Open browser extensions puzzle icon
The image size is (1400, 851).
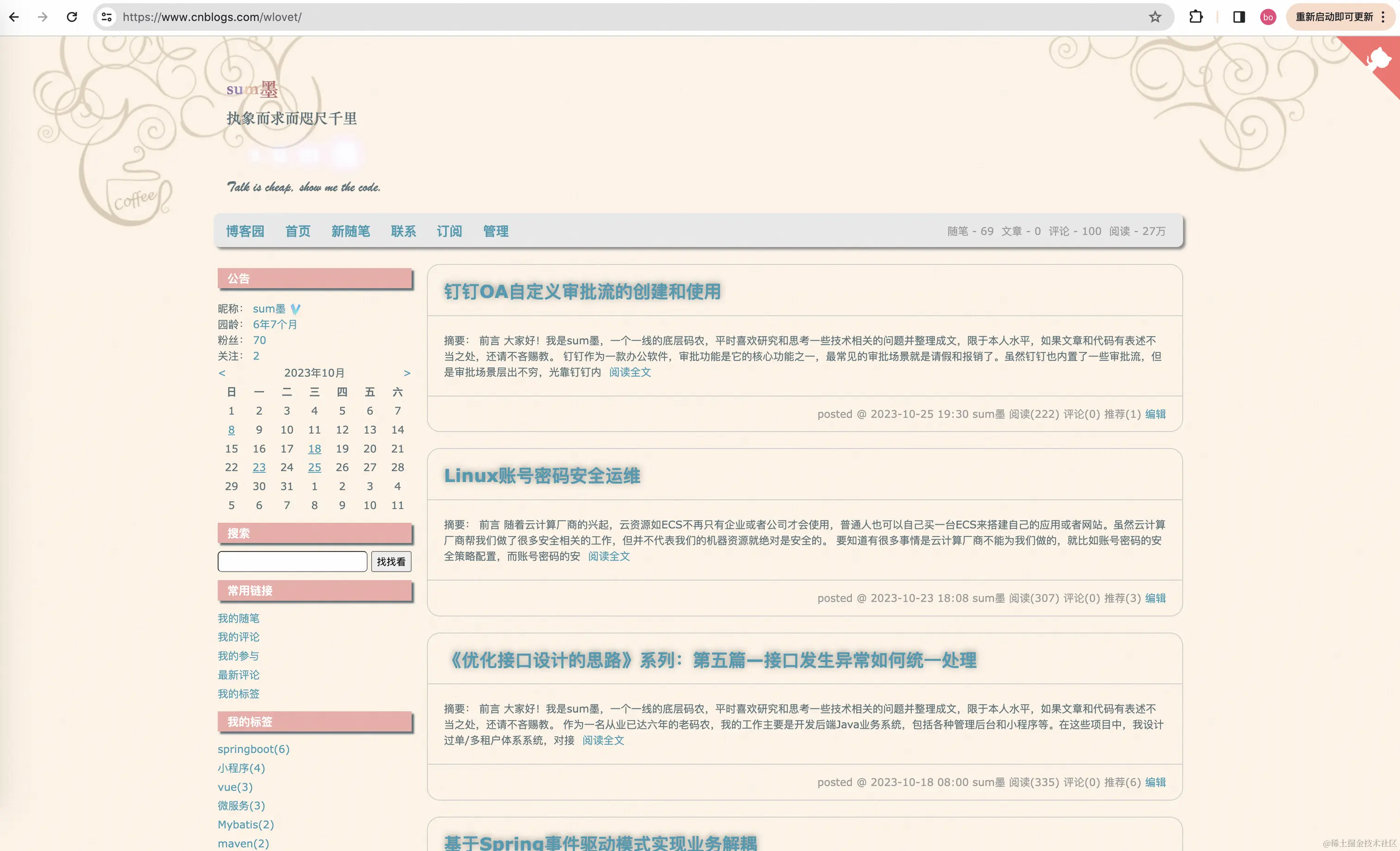(1195, 17)
